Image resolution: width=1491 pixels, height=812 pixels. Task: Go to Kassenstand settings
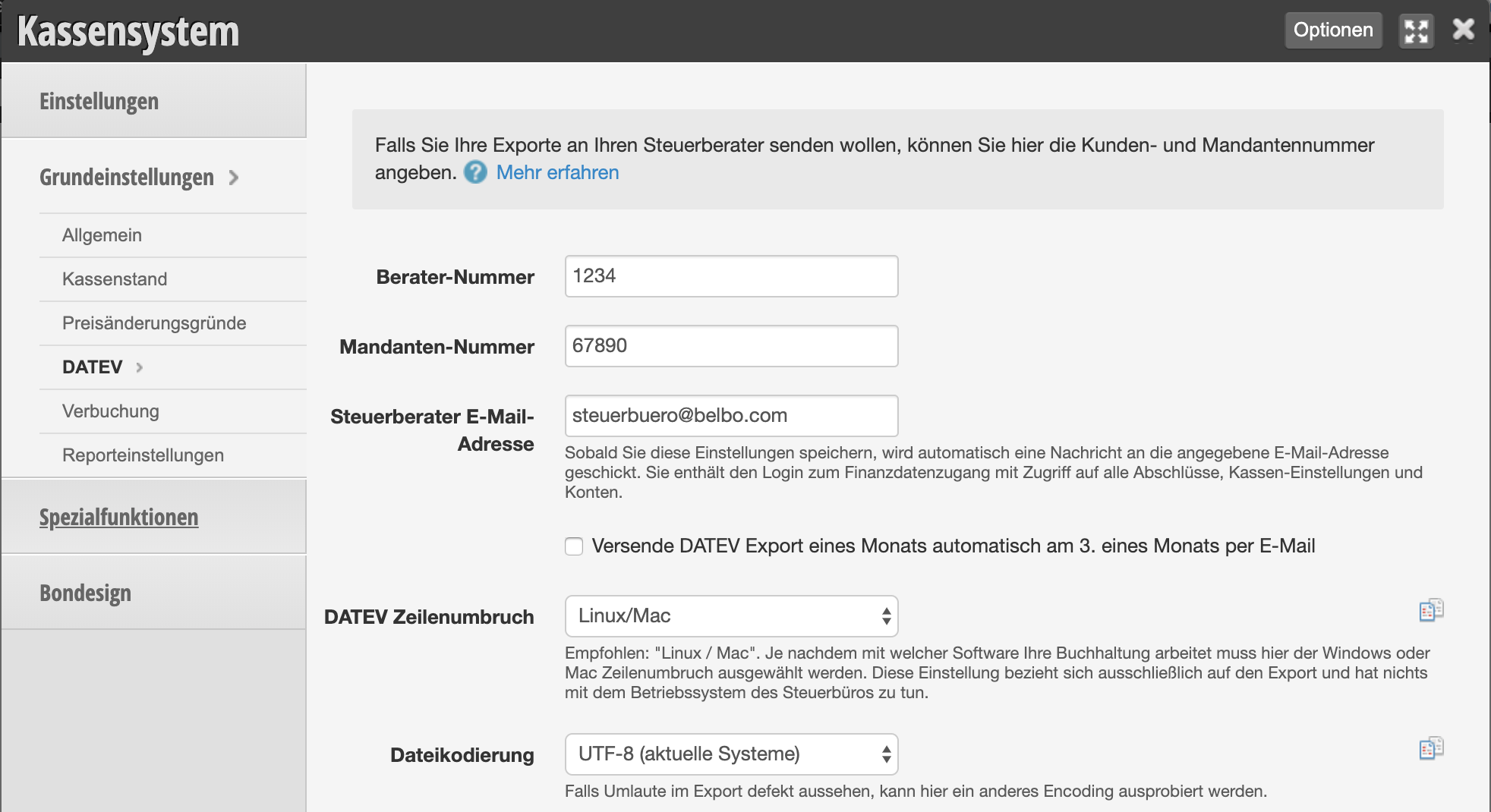tap(115, 279)
